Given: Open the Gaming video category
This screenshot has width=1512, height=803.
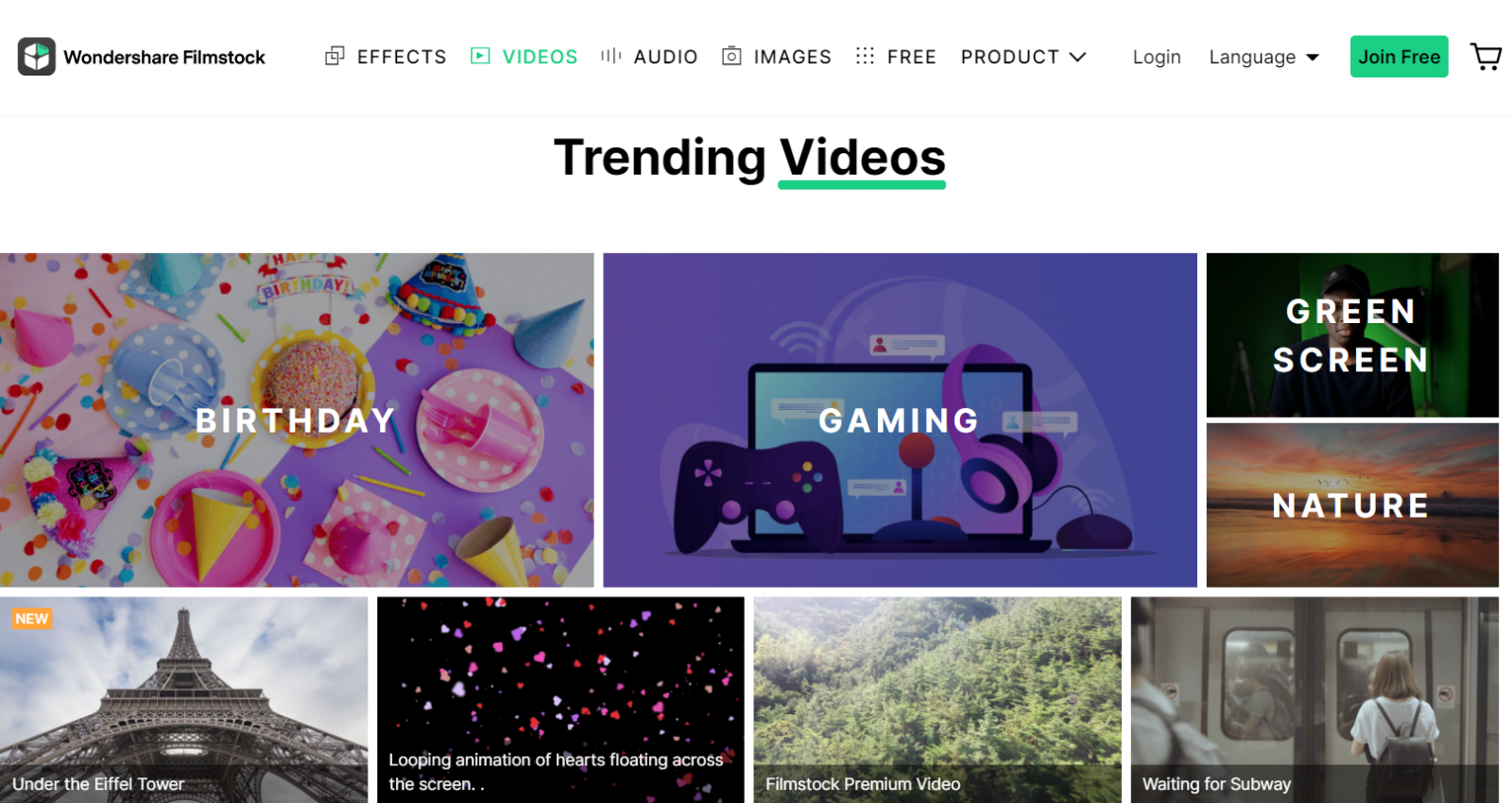Looking at the screenshot, I should click(x=900, y=419).
